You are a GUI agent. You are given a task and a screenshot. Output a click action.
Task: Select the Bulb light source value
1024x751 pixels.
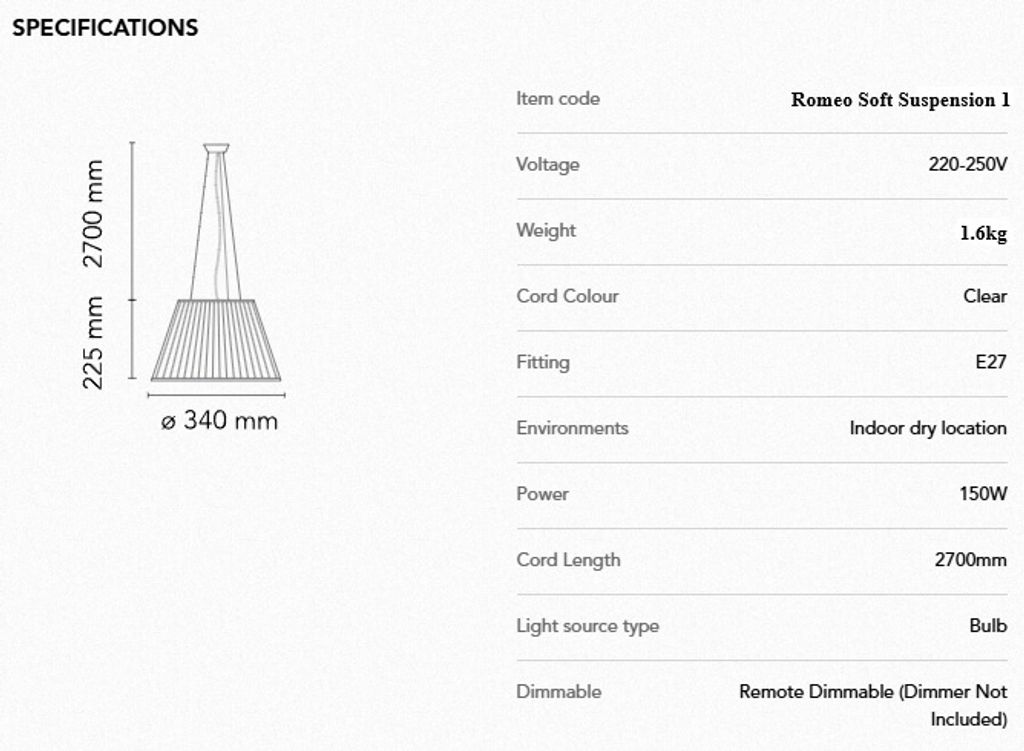(x=987, y=626)
